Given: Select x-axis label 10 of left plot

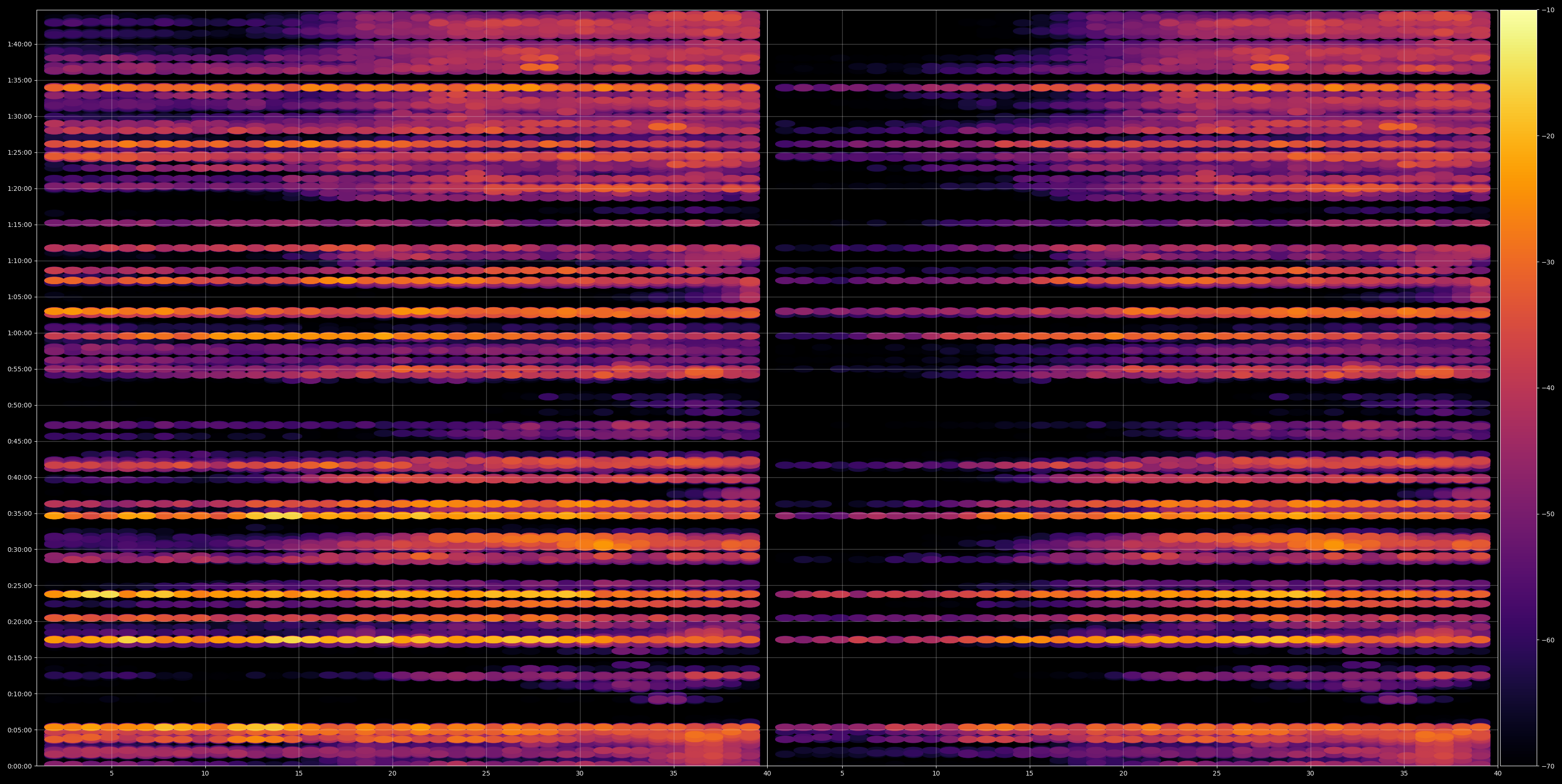Looking at the screenshot, I should [x=205, y=774].
